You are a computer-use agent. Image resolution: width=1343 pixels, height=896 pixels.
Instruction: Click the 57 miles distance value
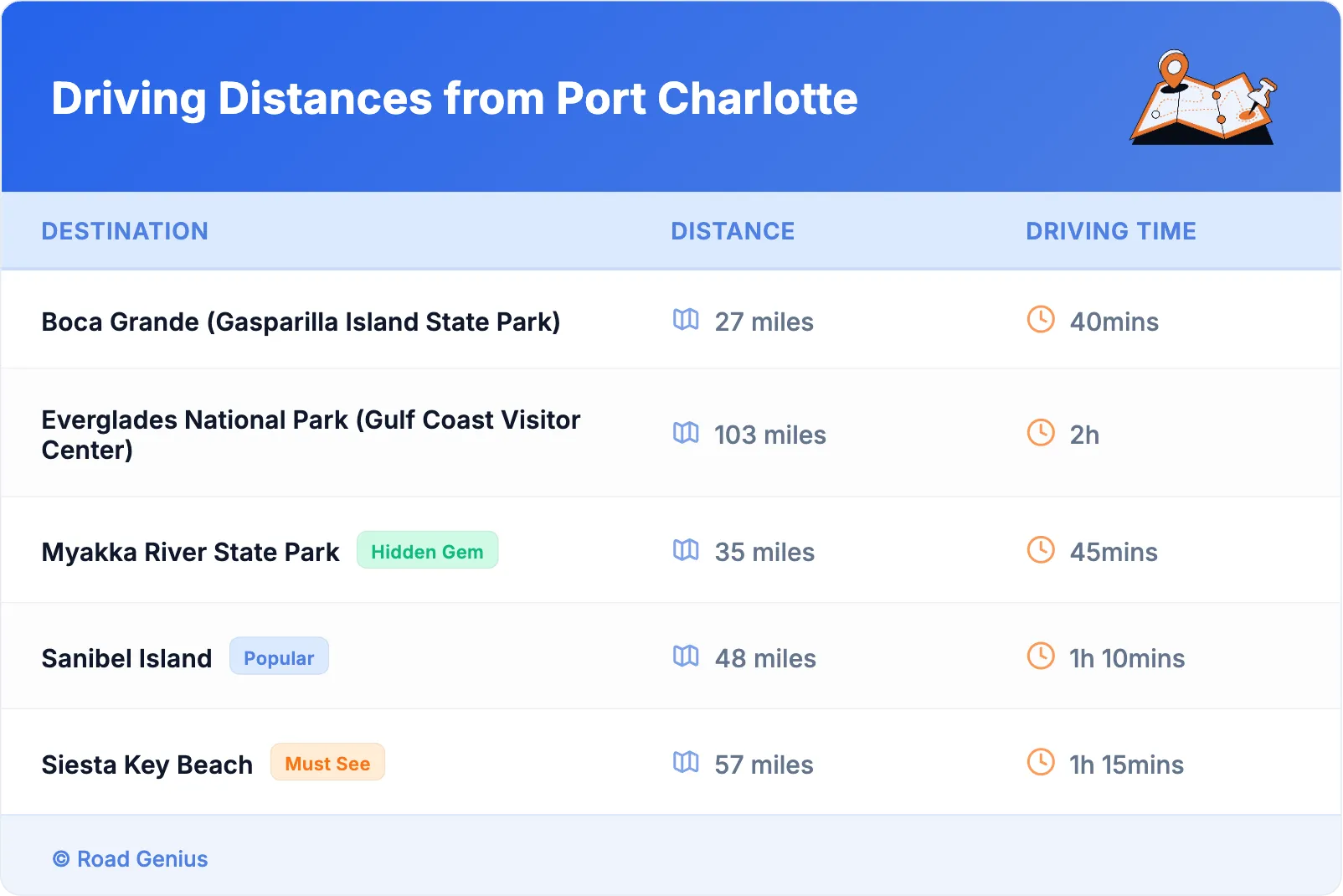pyautogui.click(x=764, y=765)
